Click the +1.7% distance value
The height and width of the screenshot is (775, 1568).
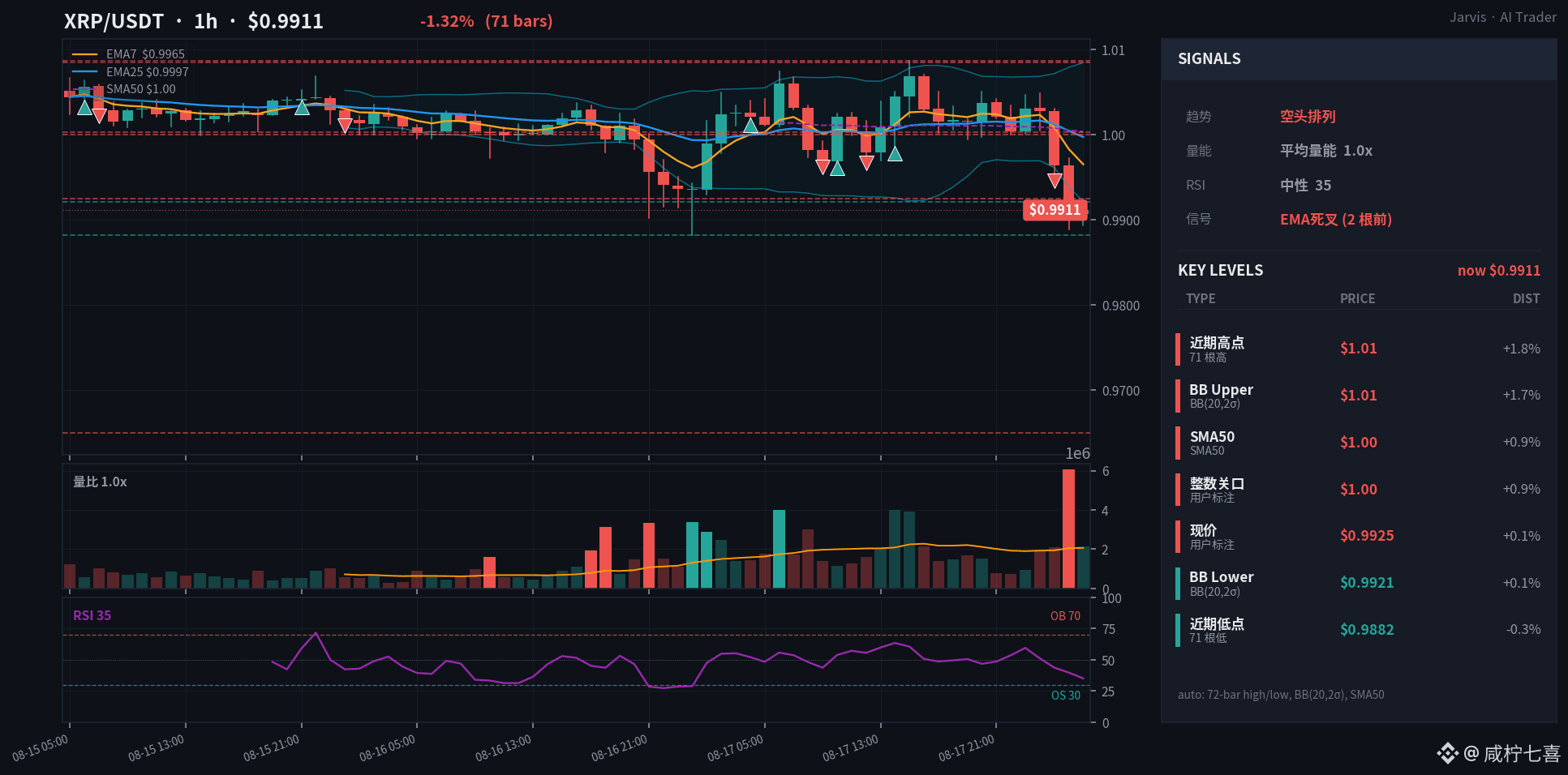[1521, 395]
